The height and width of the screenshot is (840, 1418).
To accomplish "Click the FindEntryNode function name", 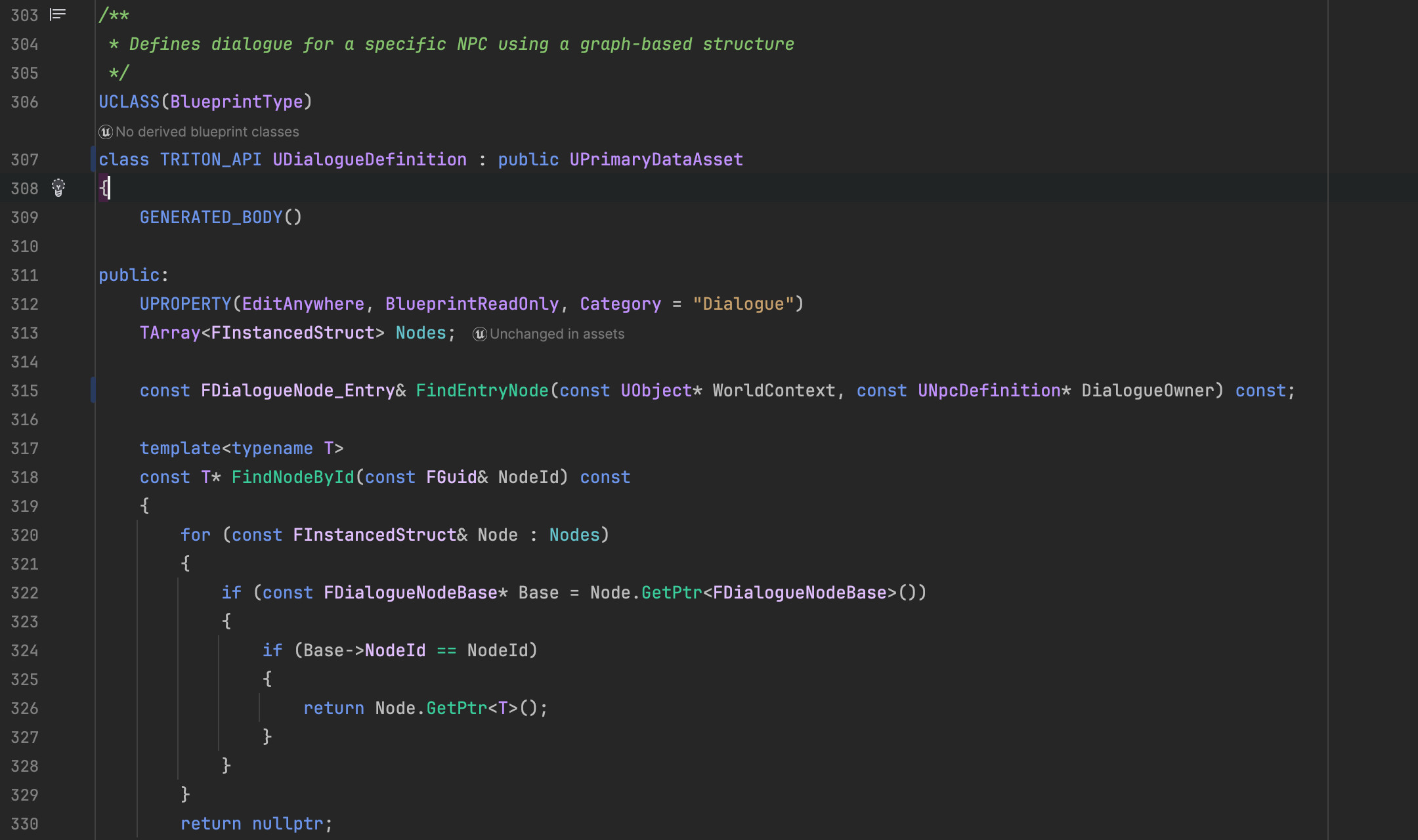I will tap(482, 390).
